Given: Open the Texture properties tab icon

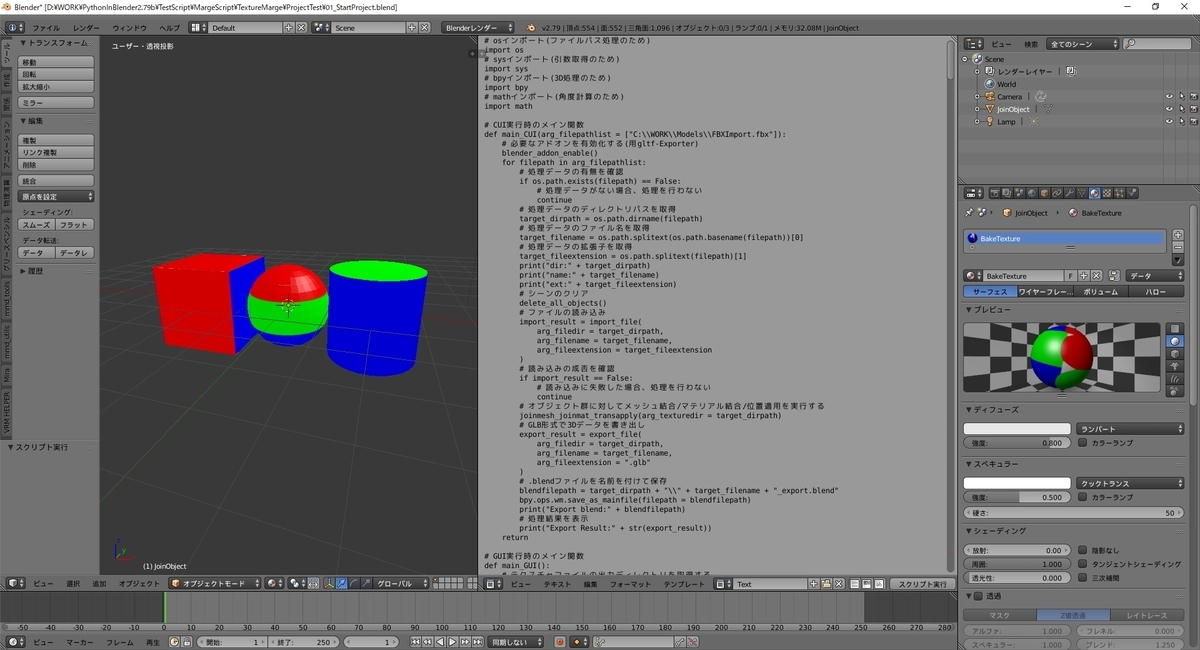Looking at the screenshot, I should pyautogui.click(x=1107, y=193).
